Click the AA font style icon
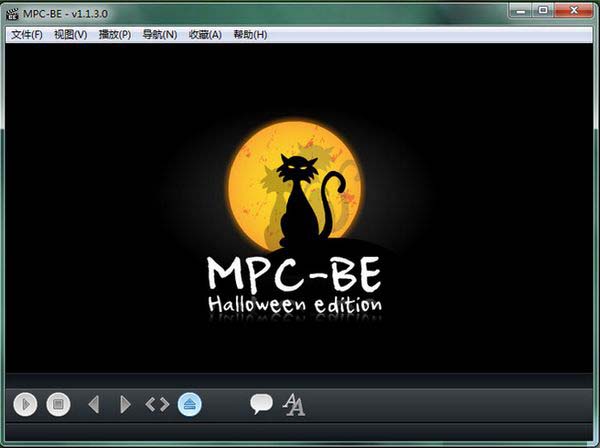The height and width of the screenshot is (448, 600). click(294, 404)
